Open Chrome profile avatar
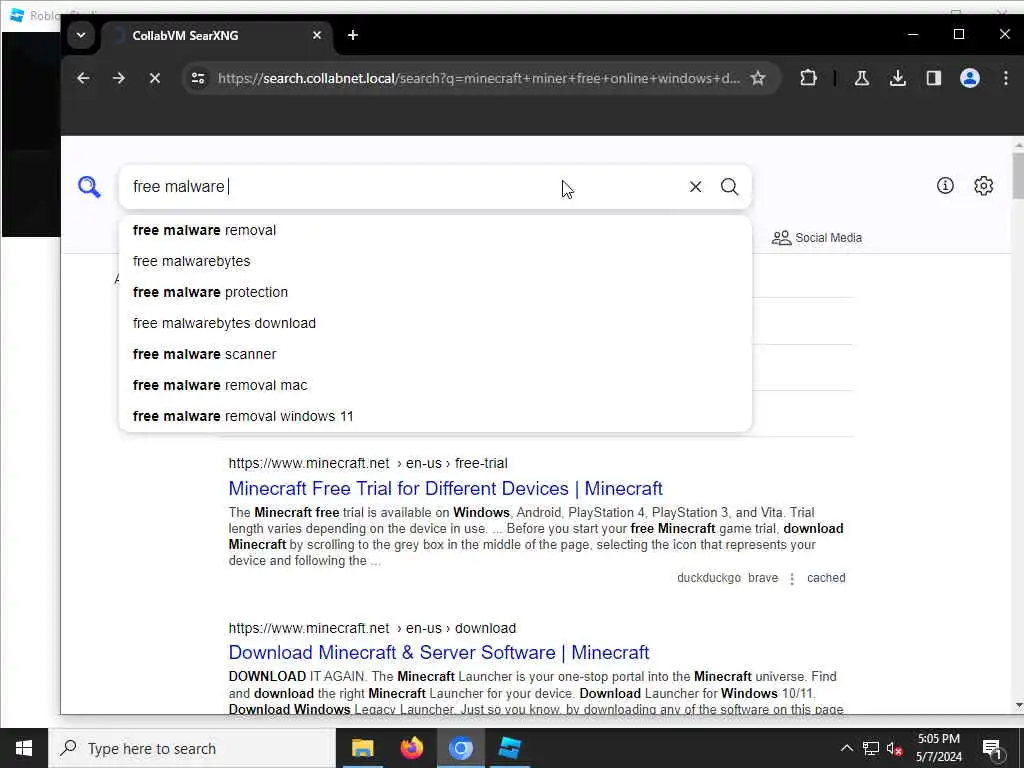The width and height of the screenshot is (1024, 768). (x=970, y=78)
